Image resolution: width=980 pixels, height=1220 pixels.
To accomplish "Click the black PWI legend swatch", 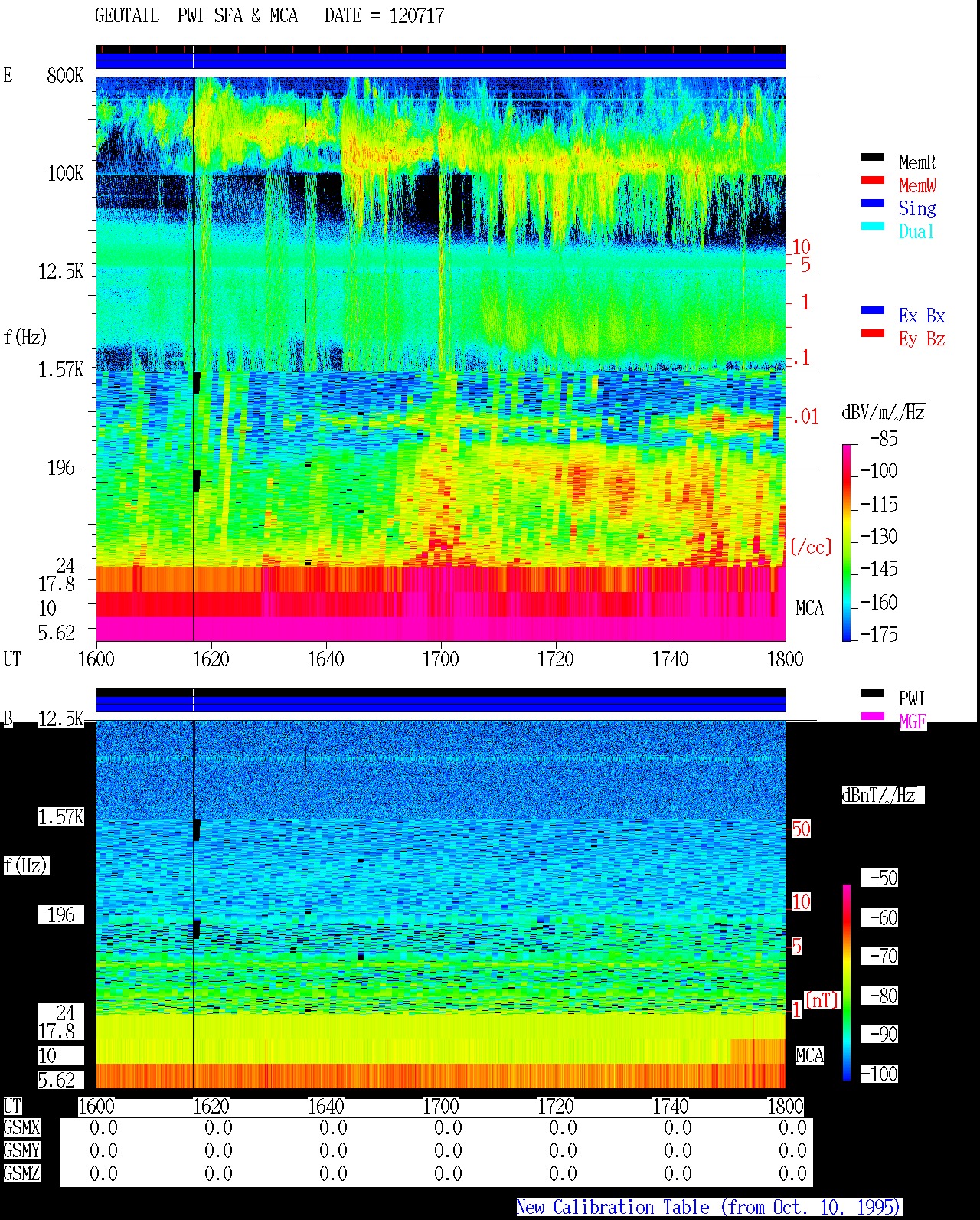I will click(x=872, y=694).
